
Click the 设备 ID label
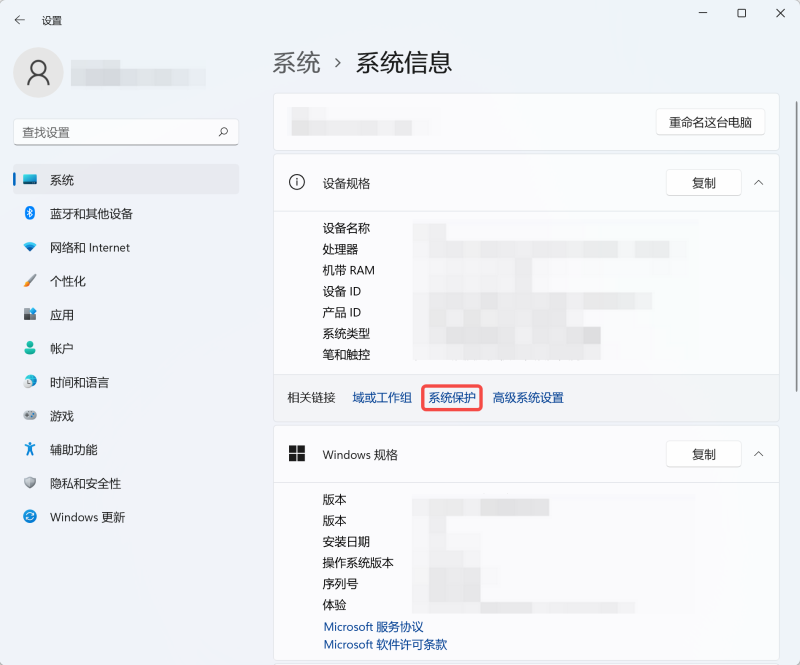(341, 291)
